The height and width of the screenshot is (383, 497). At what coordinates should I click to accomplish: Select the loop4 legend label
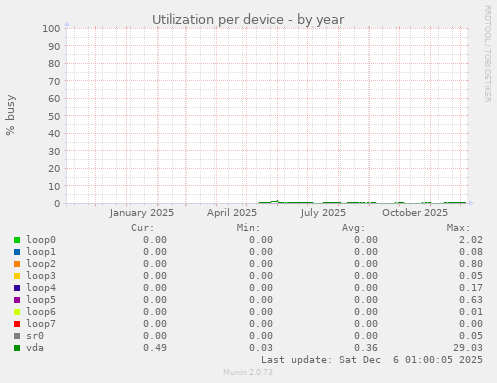[41, 288]
